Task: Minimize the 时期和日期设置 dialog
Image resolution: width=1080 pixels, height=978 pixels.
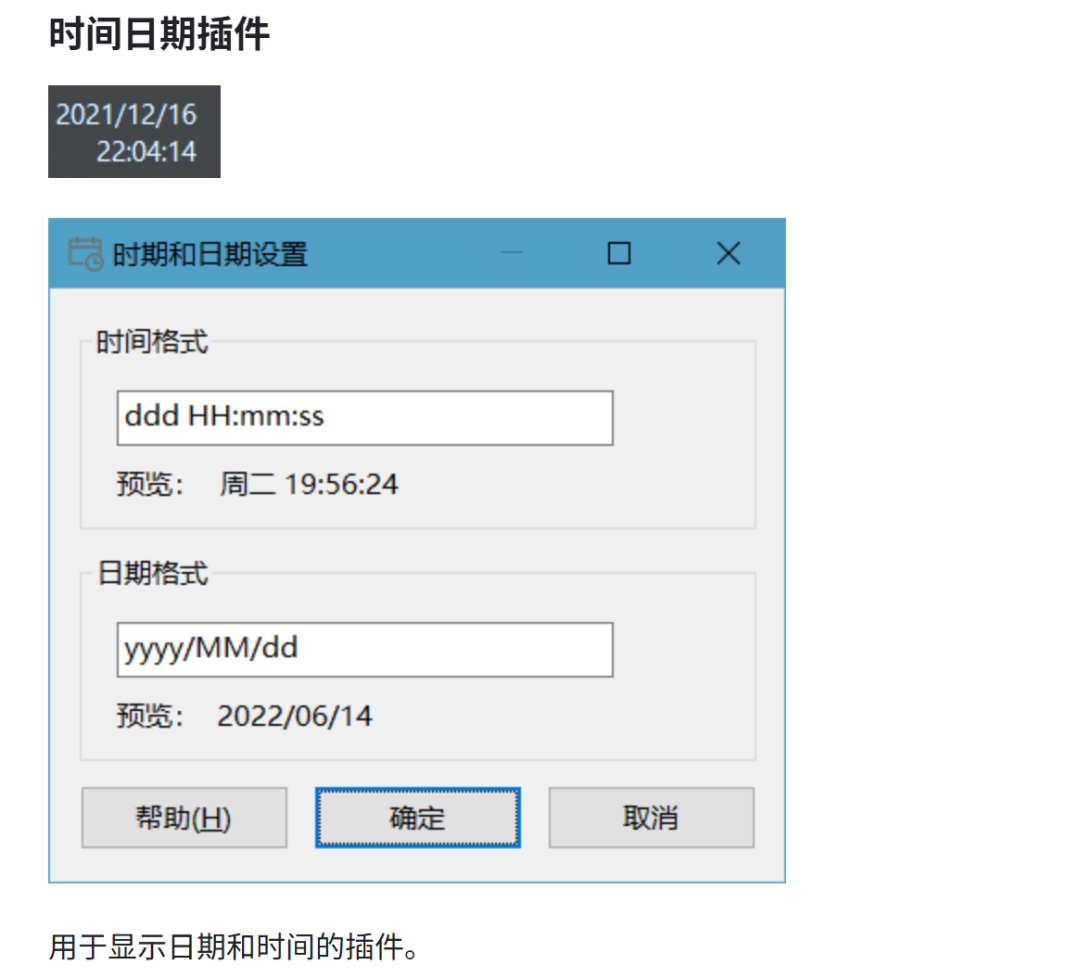Action: coord(512,254)
